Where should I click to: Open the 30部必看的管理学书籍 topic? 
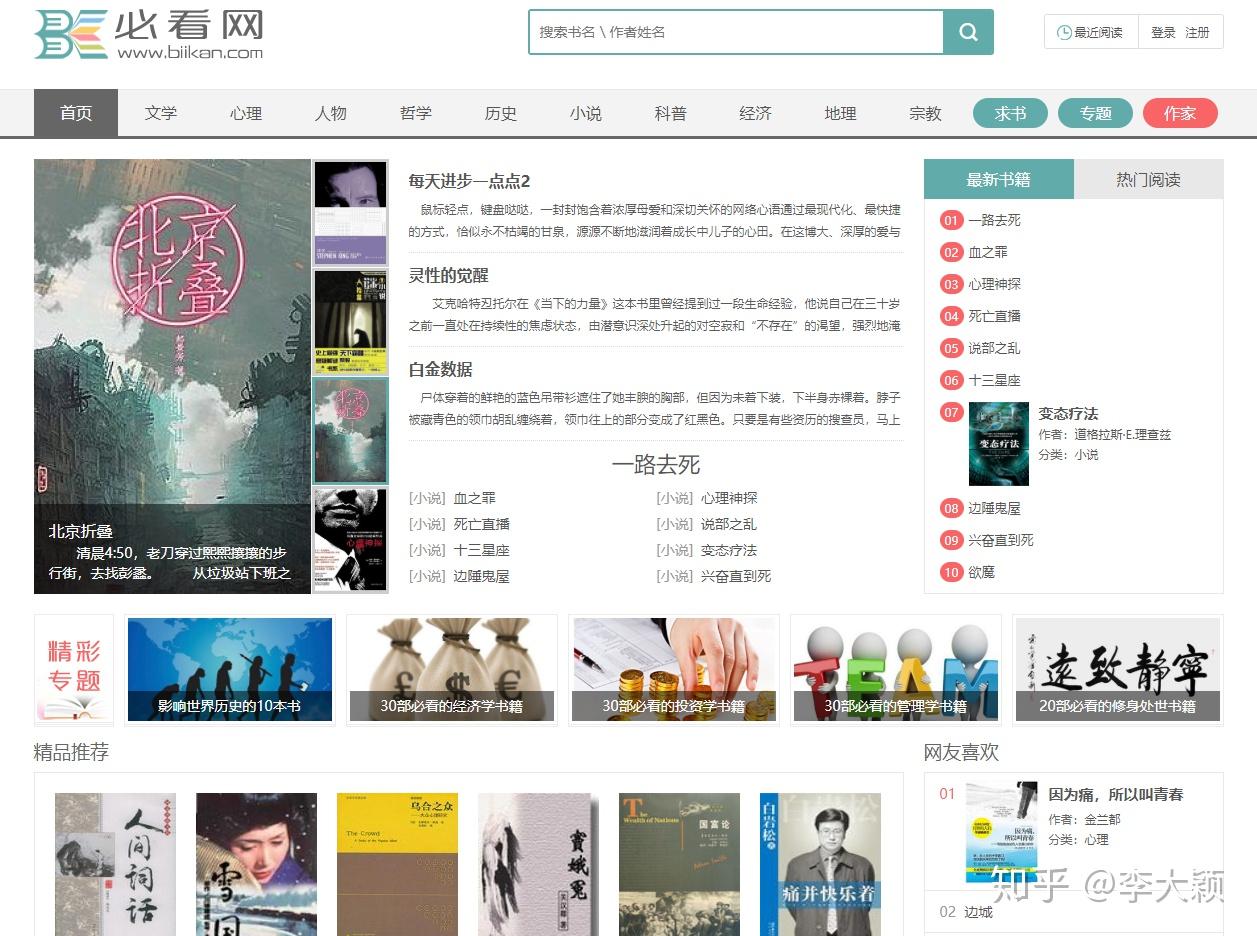click(896, 669)
